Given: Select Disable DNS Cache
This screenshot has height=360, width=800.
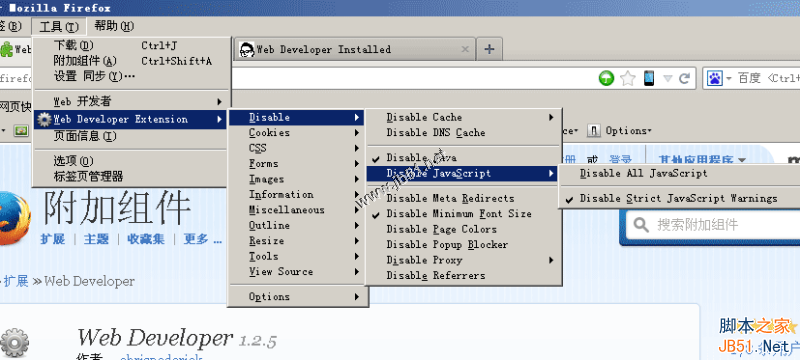Looking at the screenshot, I should [x=464, y=133].
